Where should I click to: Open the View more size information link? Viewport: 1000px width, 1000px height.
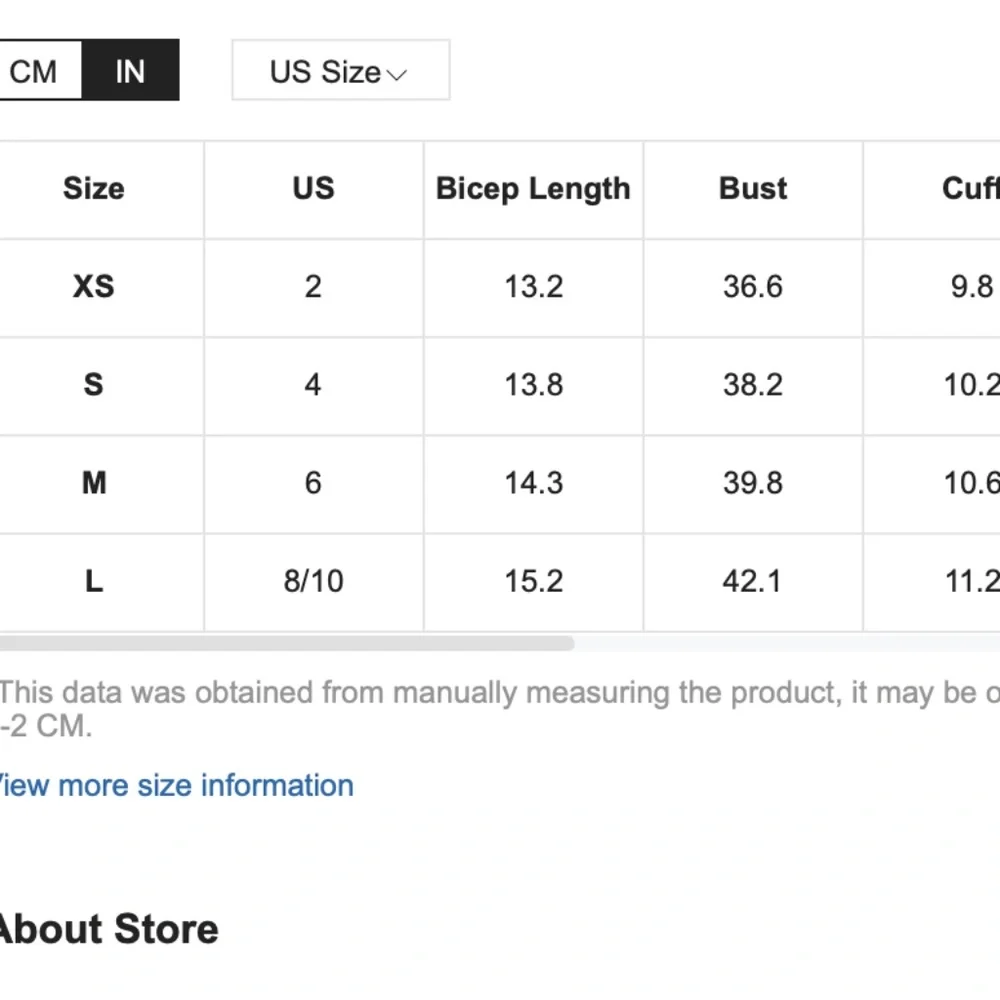[175, 785]
